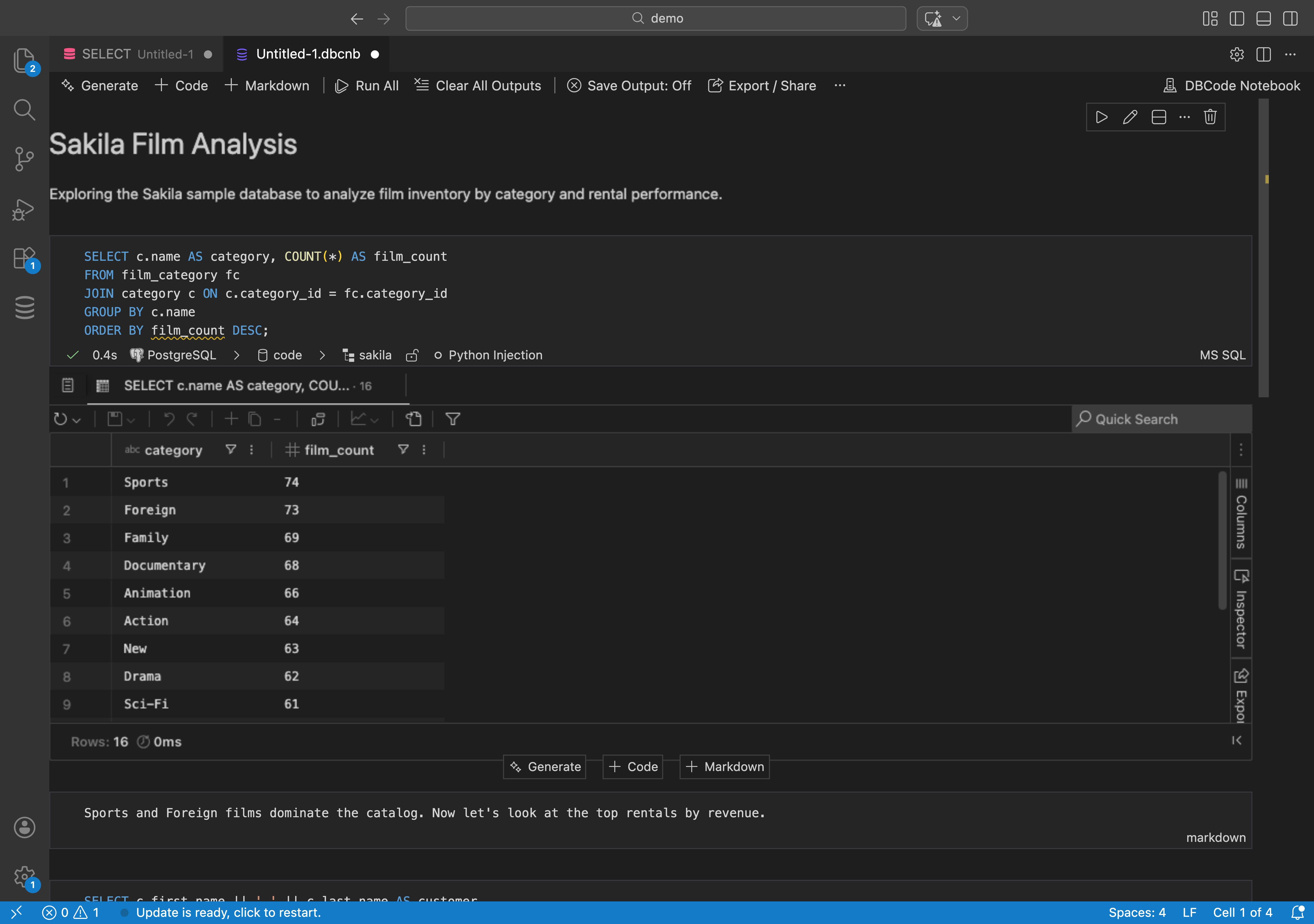Filter result grid with funnel icon
Screen dimensions: 1314x924
coord(452,419)
